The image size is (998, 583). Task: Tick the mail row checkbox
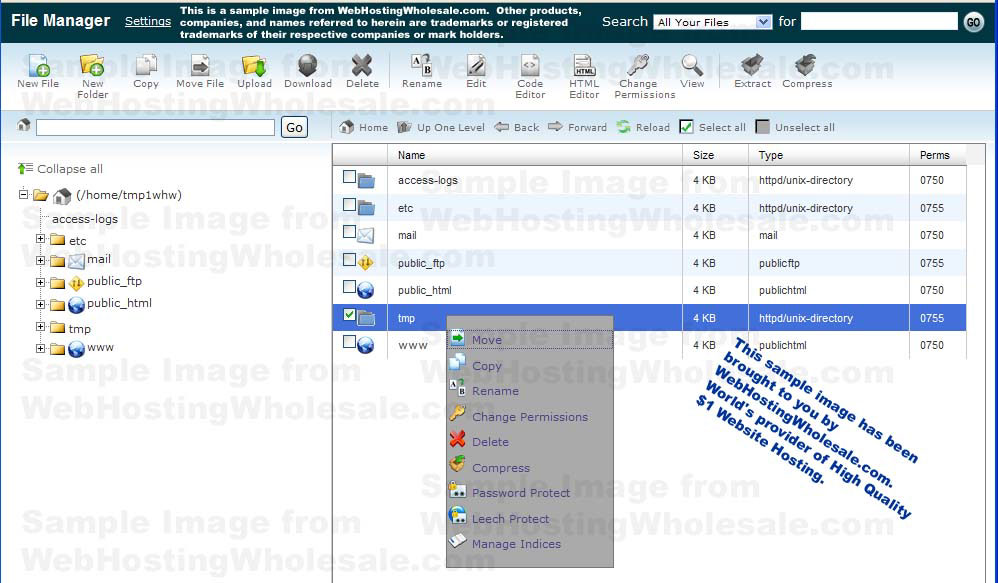point(349,232)
